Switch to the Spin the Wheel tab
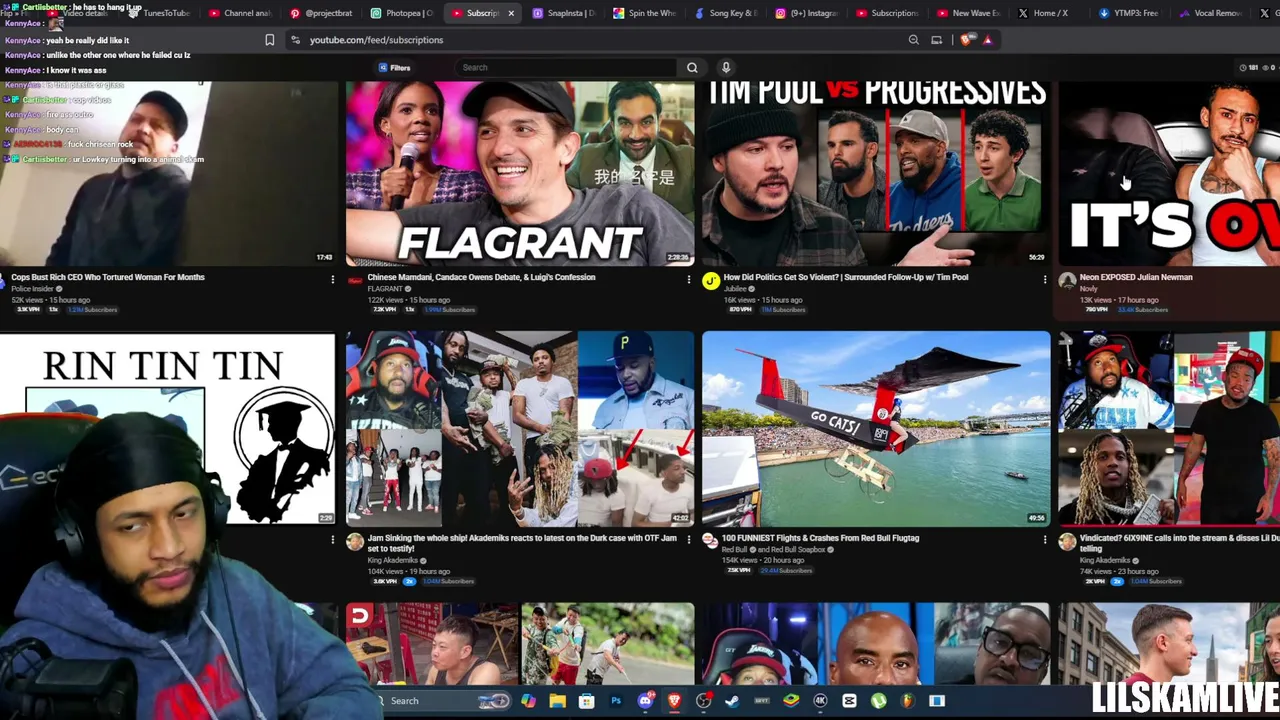 point(645,13)
